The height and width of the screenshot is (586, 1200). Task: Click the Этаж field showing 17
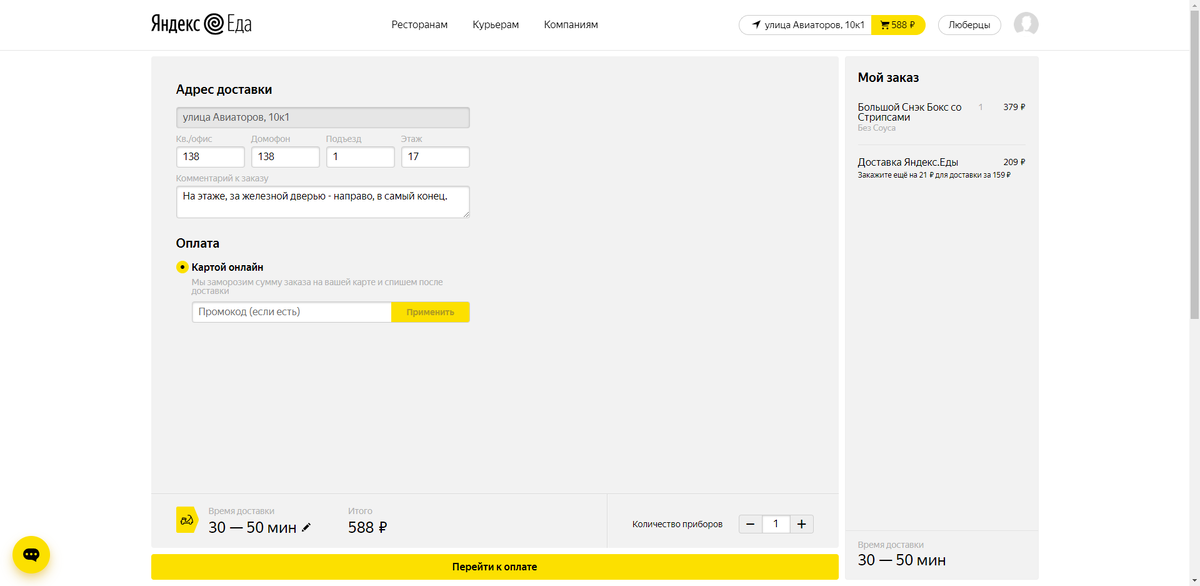pyautogui.click(x=435, y=157)
